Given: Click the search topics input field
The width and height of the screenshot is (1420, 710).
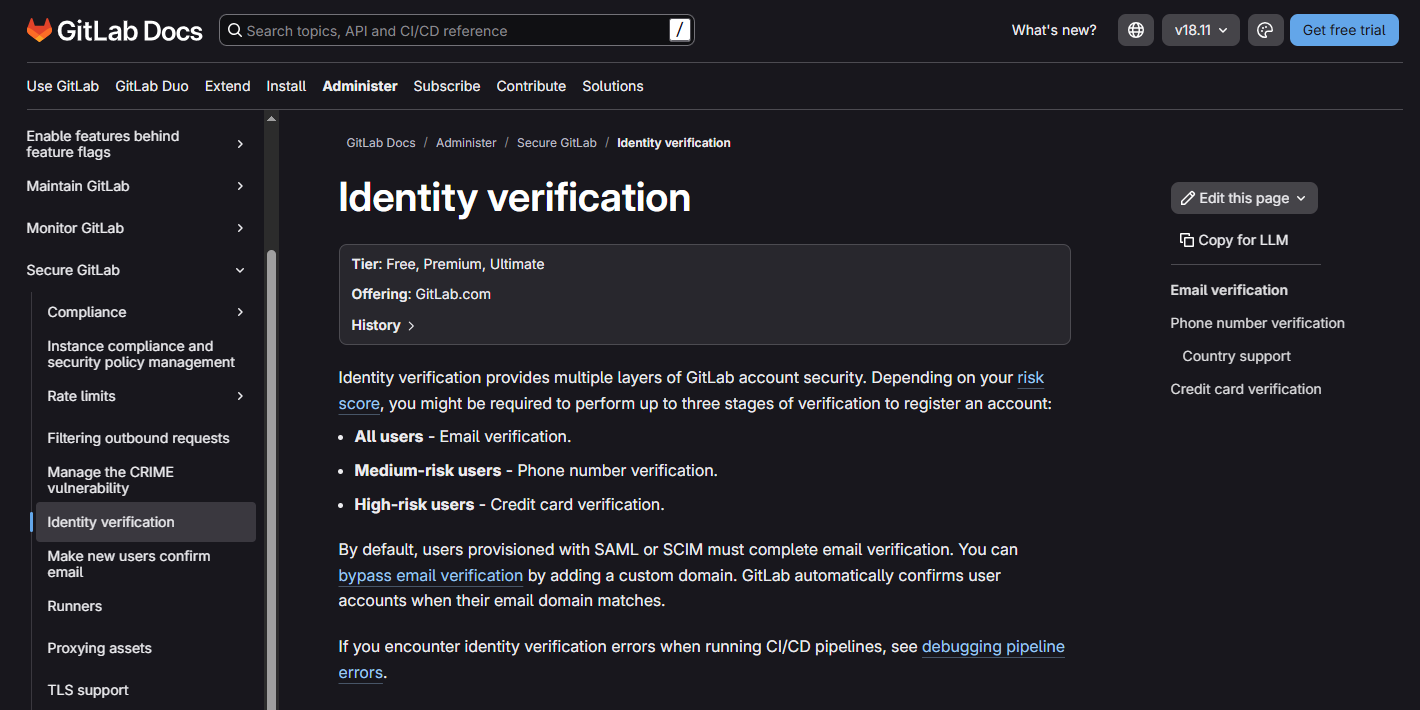Looking at the screenshot, I should tap(456, 30).
